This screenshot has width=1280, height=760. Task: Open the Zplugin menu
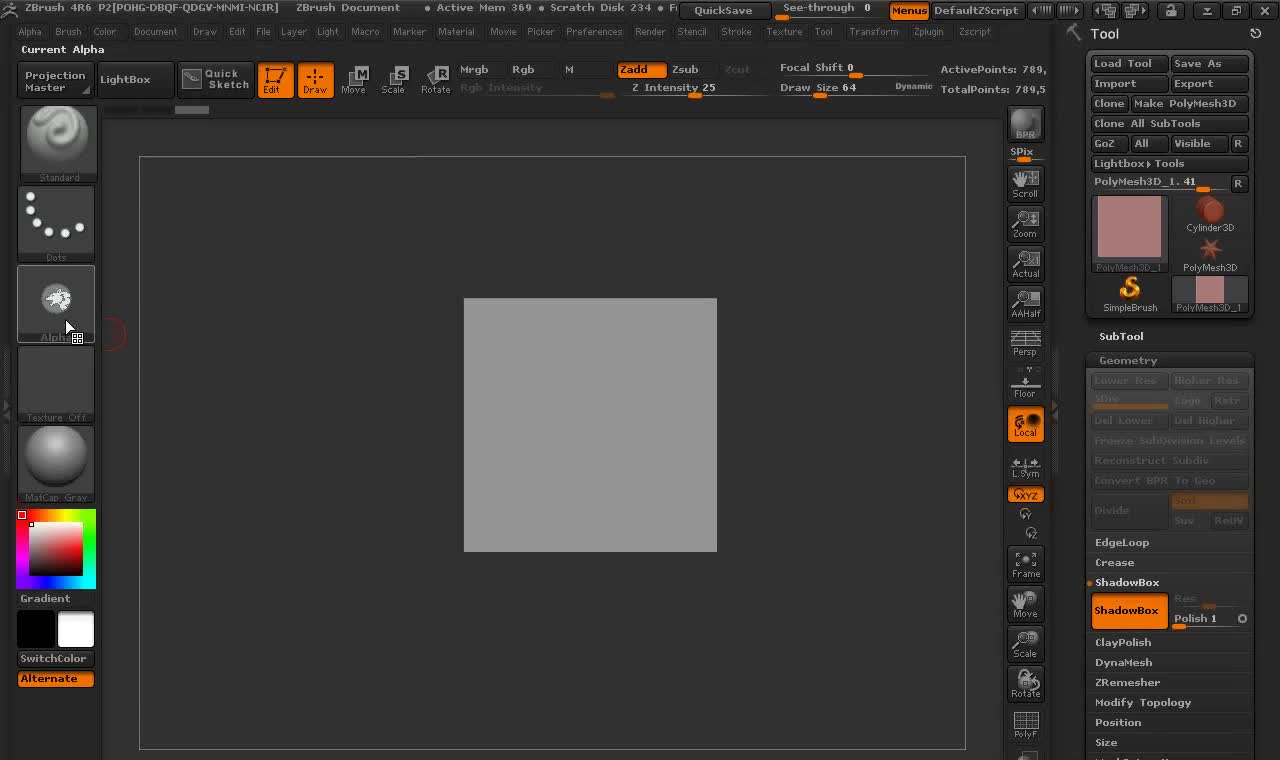pos(929,31)
